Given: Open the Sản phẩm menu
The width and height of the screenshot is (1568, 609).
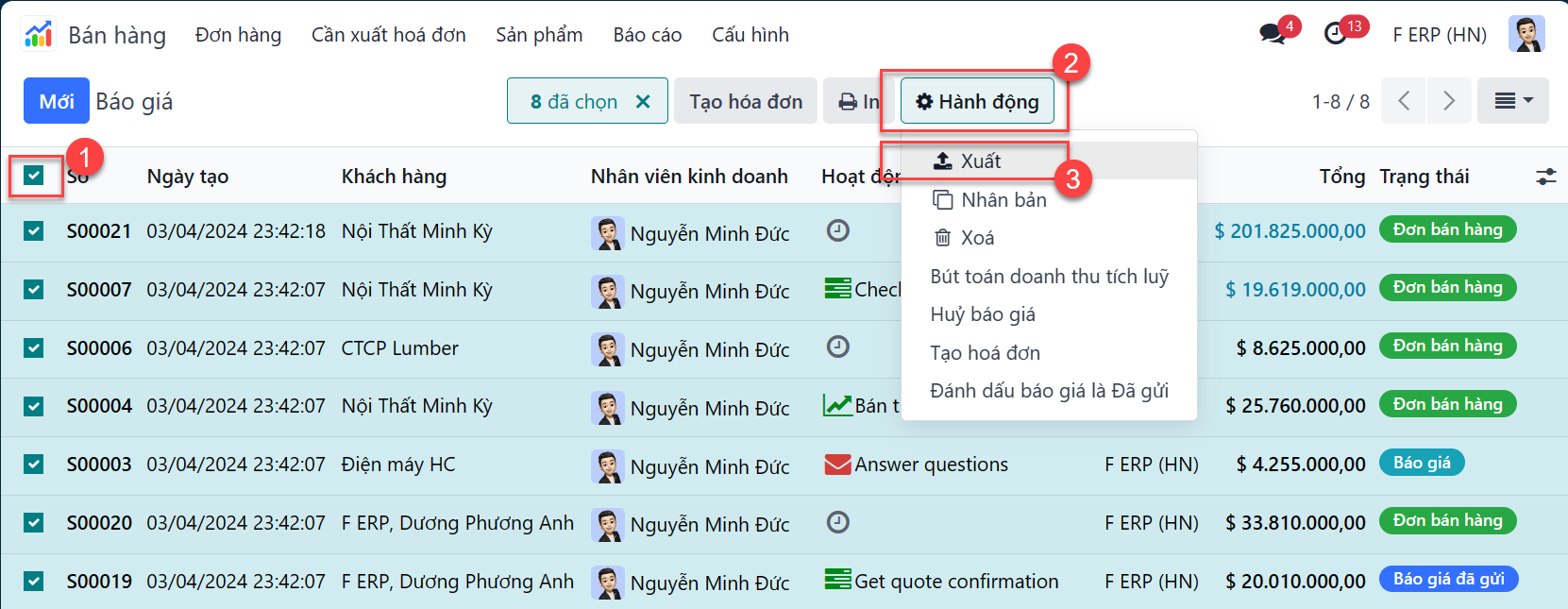Looking at the screenshot, I should pos(539,35).
